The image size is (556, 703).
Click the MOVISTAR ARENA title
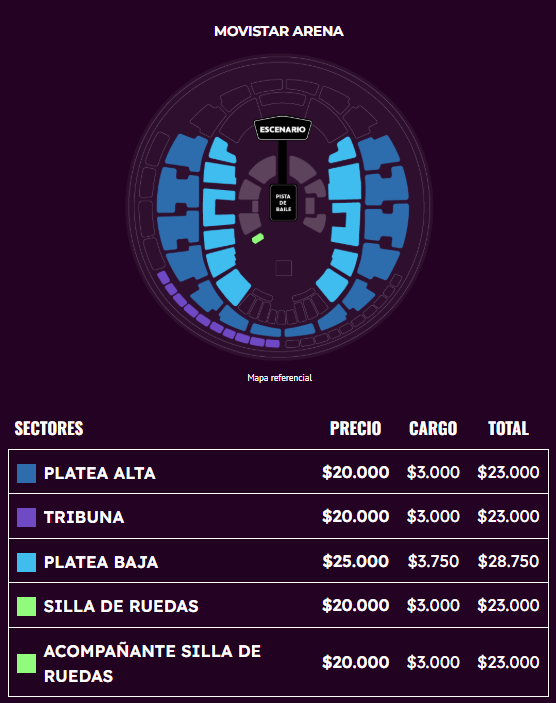[x=279, y=31]
